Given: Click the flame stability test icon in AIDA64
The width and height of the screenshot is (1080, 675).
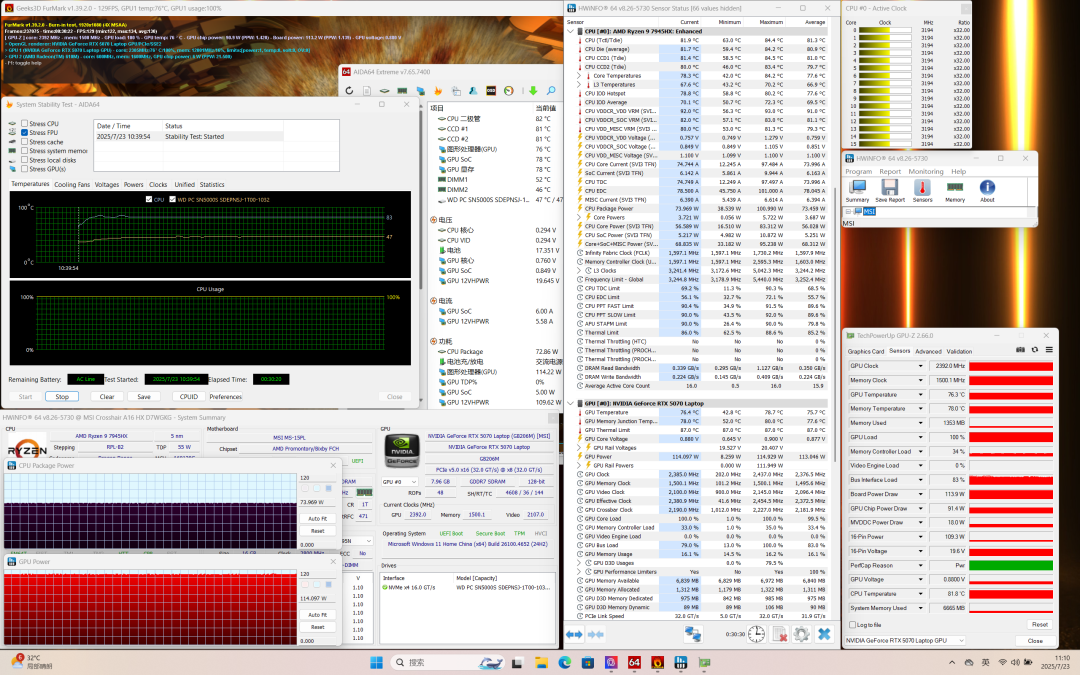Looking at the screenshot, I should pos(437,90).
